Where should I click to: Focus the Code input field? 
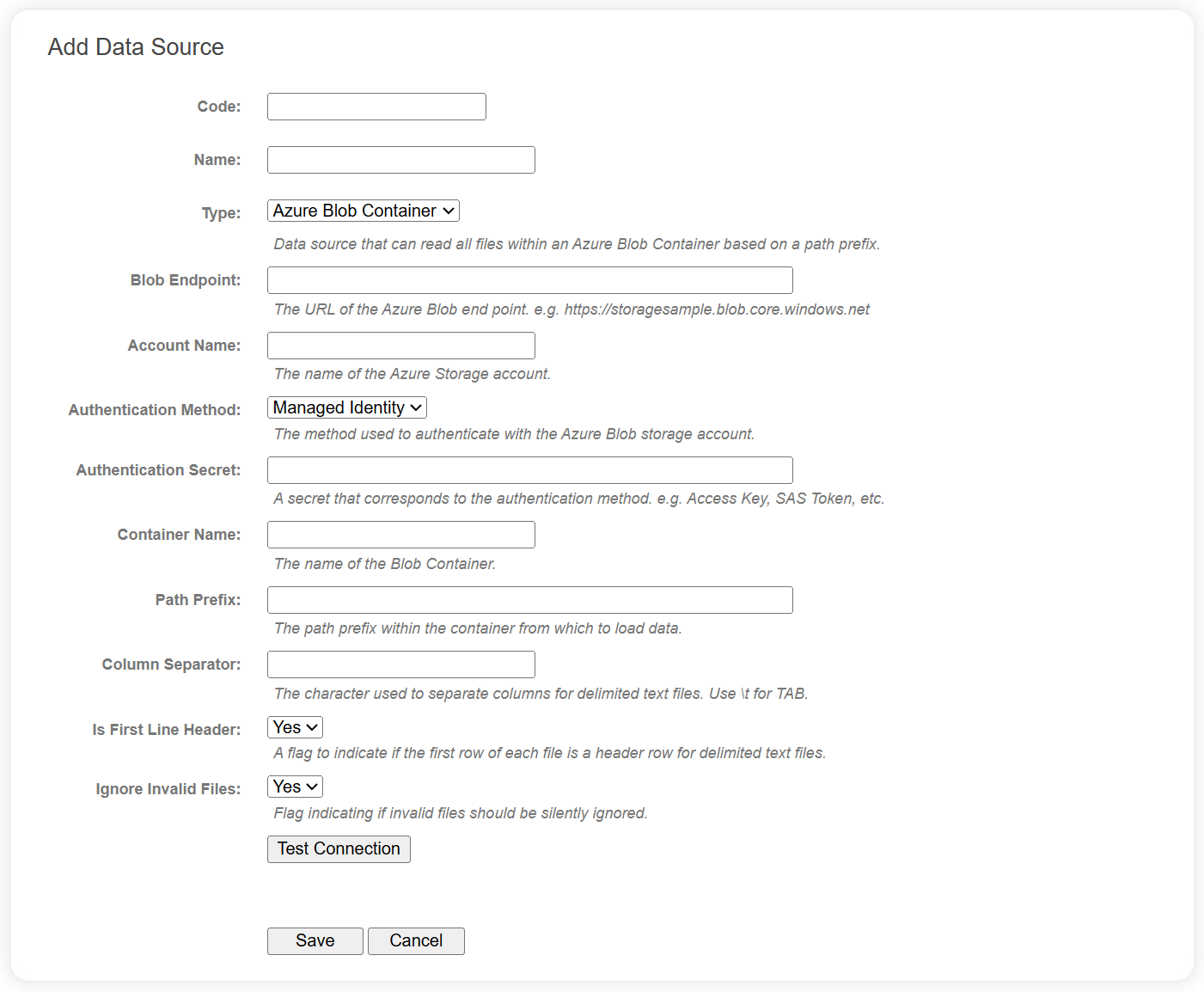[x=376, y=106]
